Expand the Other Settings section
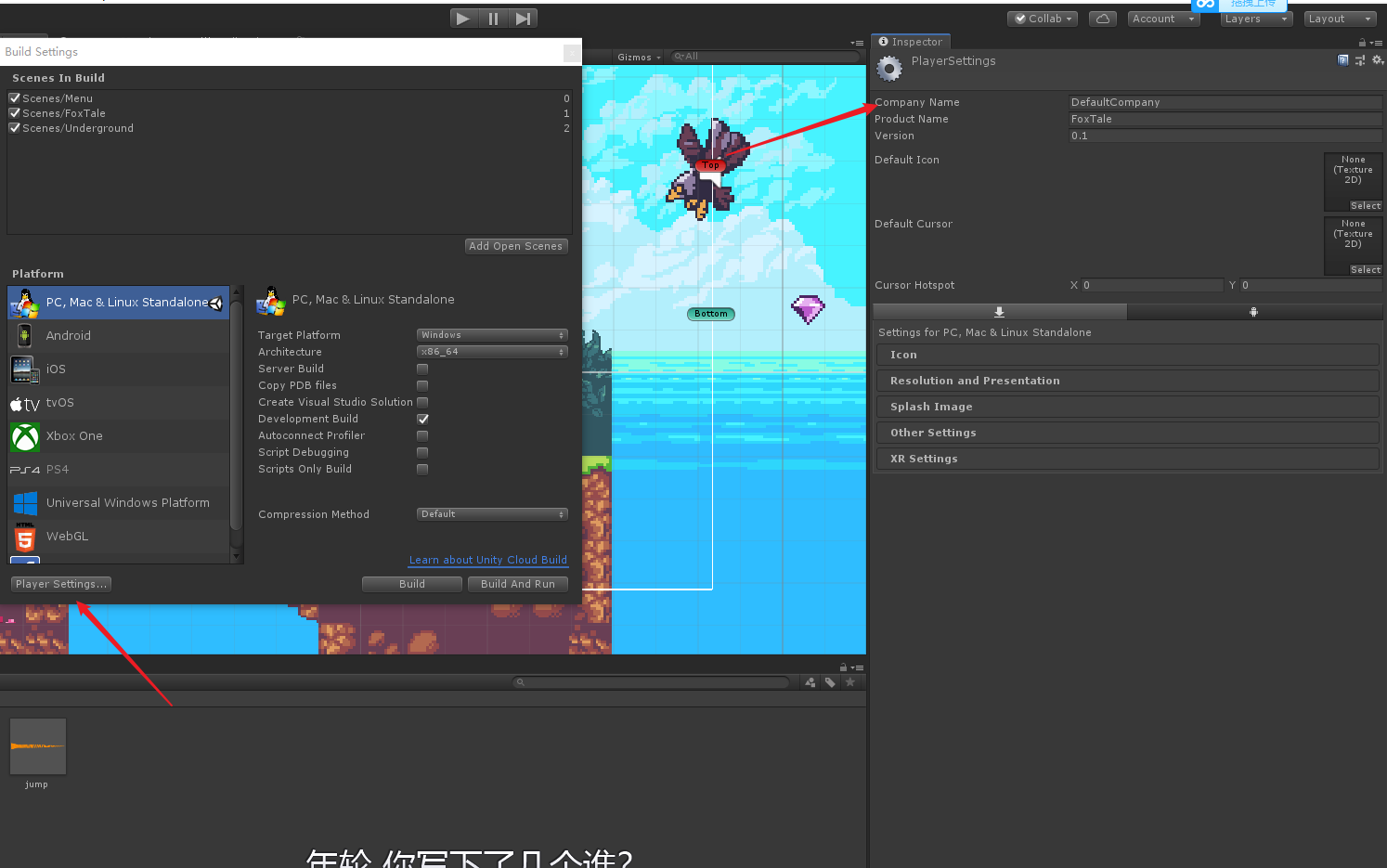 1127,433
